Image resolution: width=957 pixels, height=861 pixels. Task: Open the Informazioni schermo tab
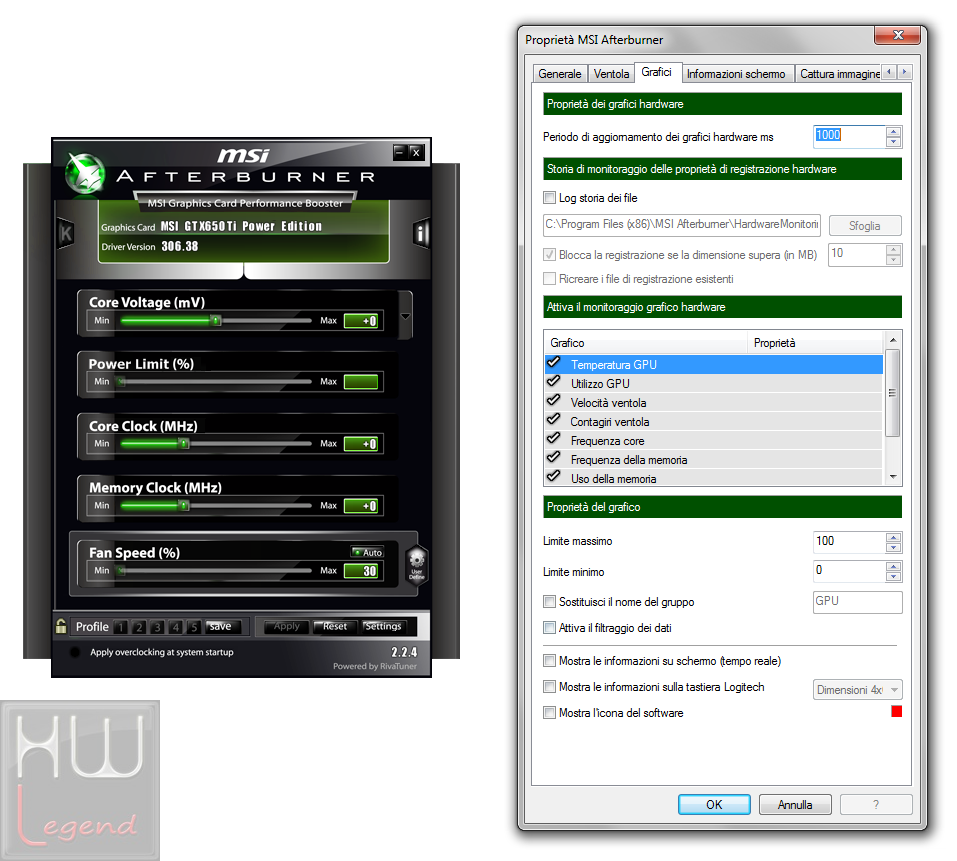(x=736, y=74)
